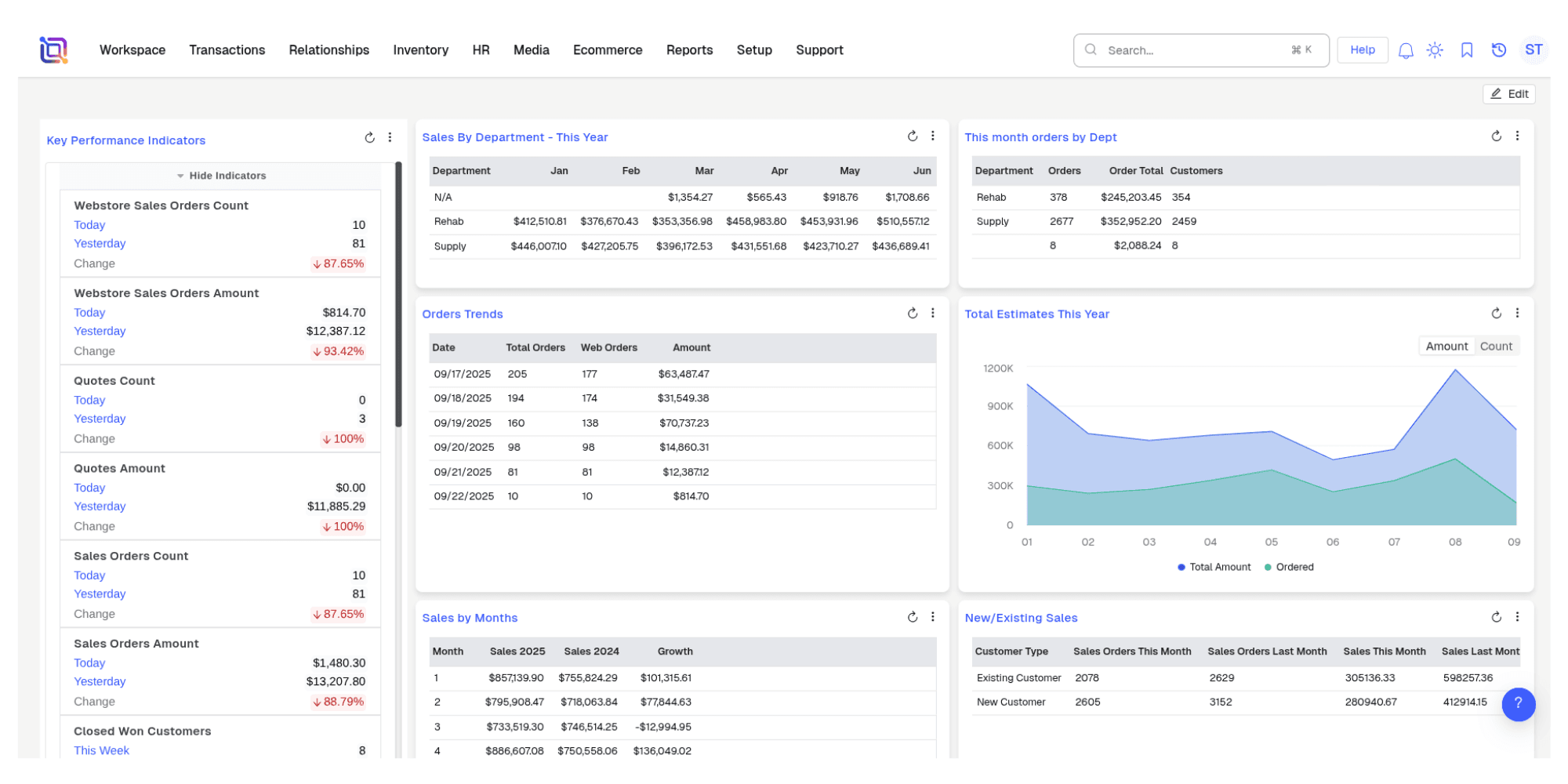1568x784 pixels.
Task: Refresh the Key Performance Indicators panel
Action: coord(369,138)
